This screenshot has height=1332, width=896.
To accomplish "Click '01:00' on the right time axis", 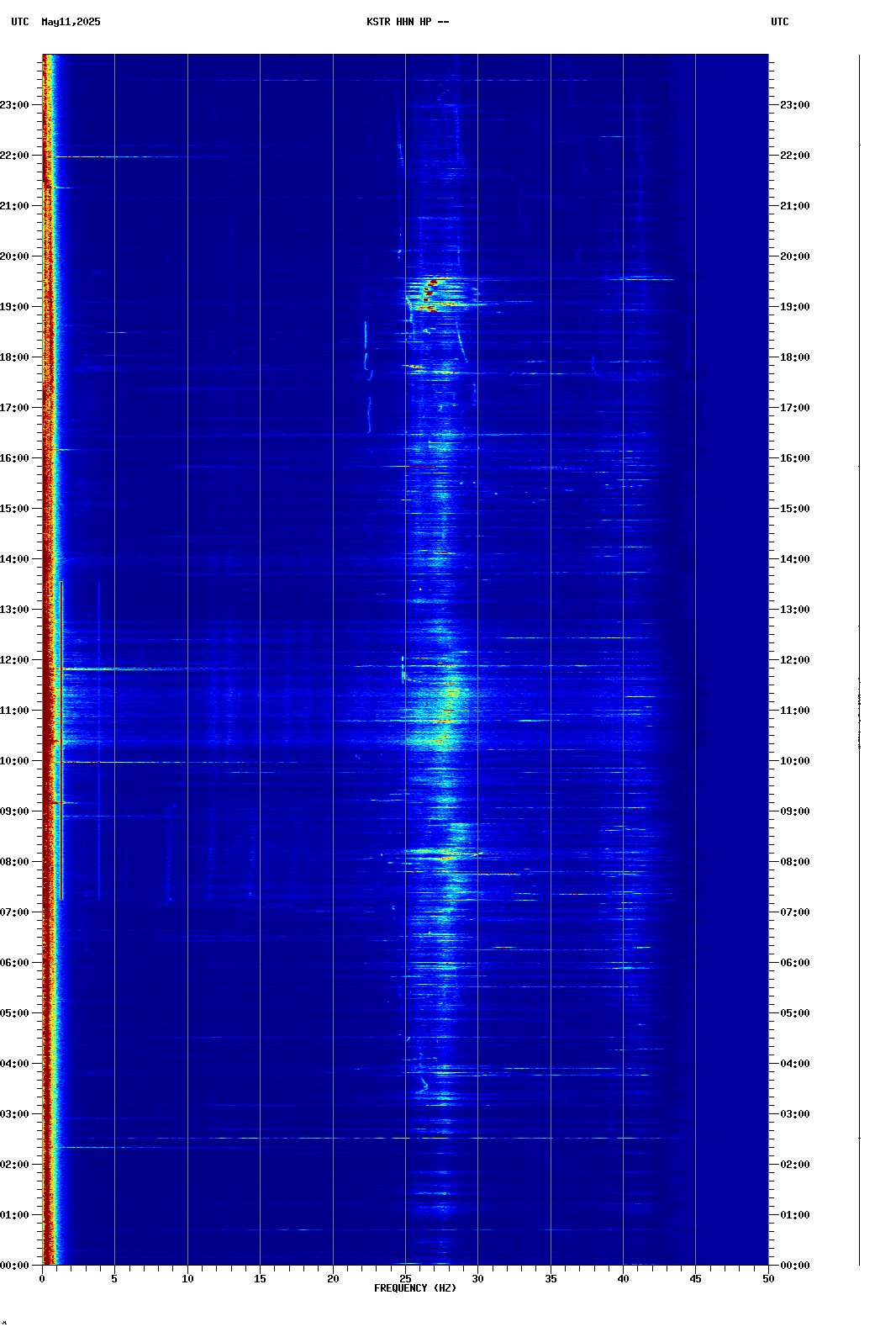I will coord(795,1215).
